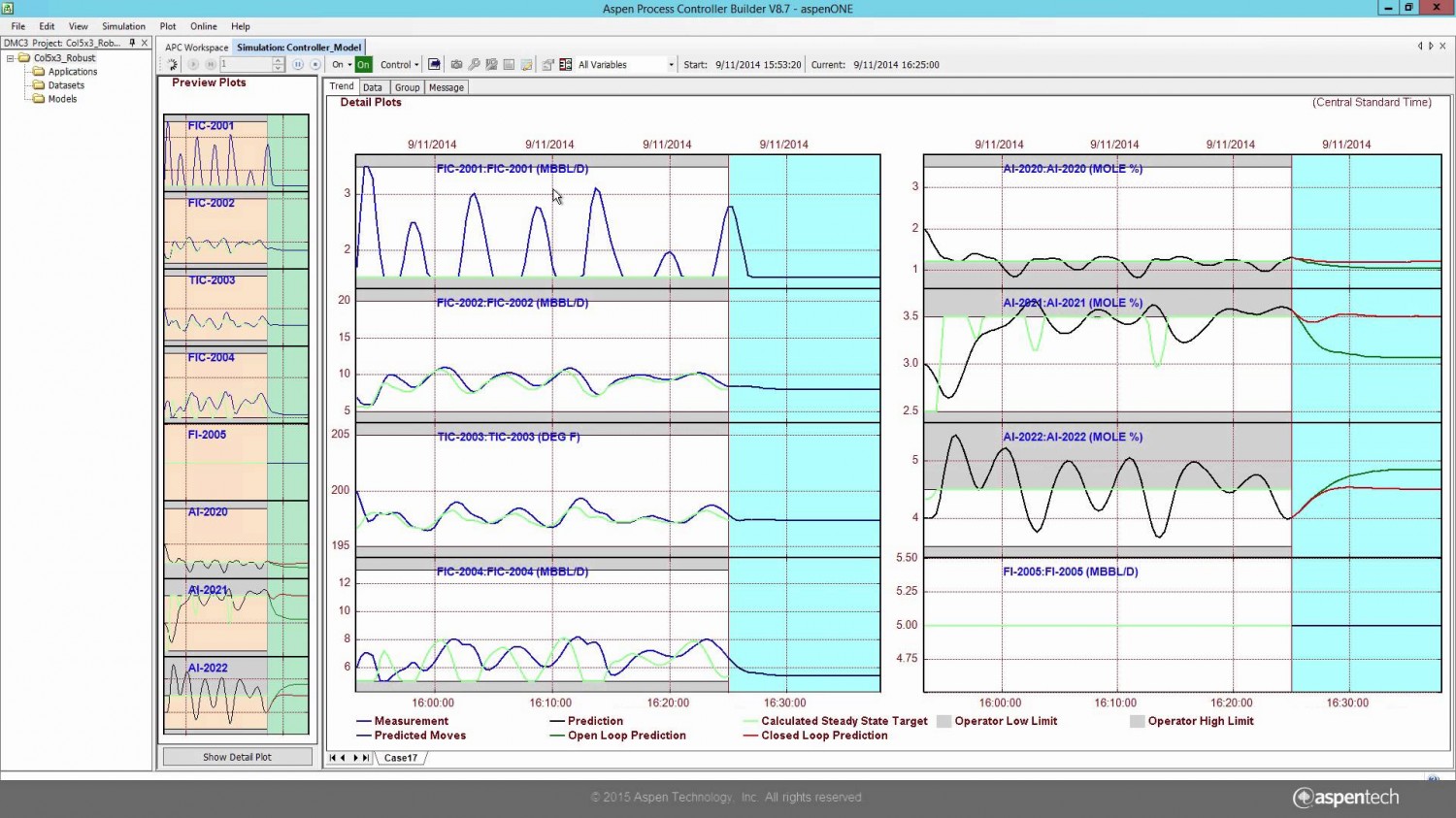Screen dimensions: 1456x818
Task: Stop the simulation with the stop button
Action: tap(314, 65)
